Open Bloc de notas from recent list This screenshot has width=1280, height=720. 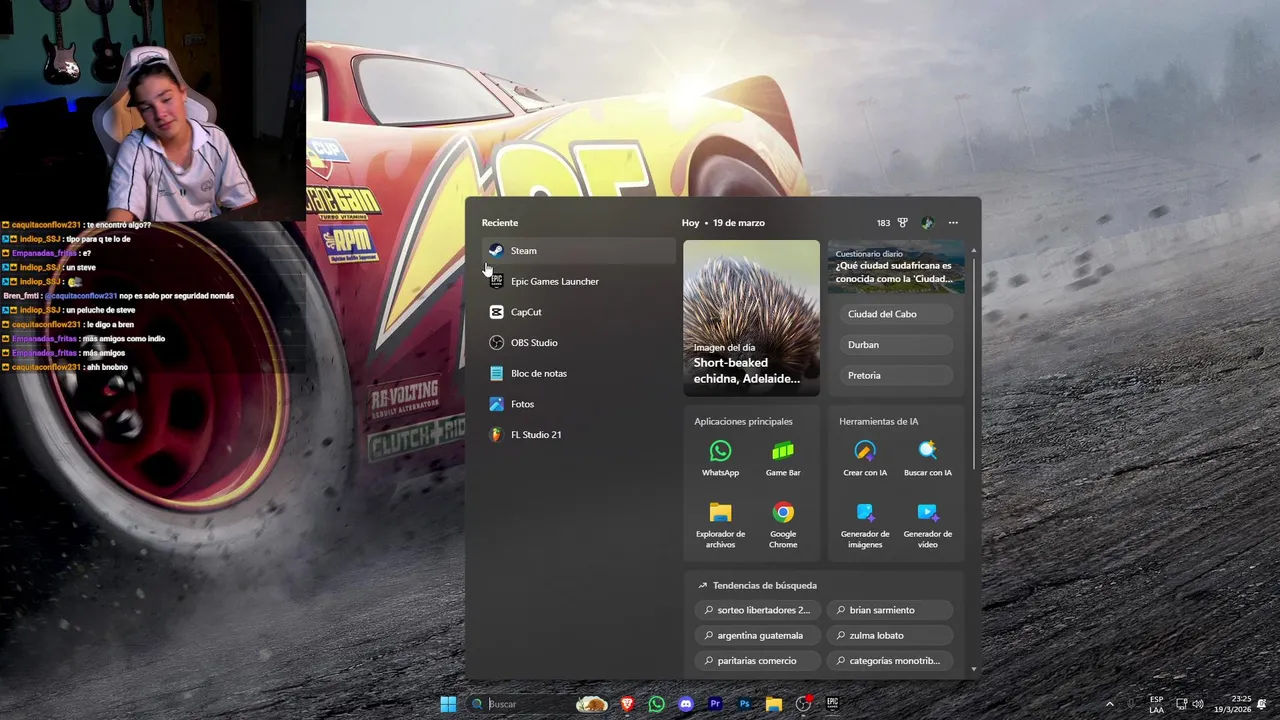578,373
